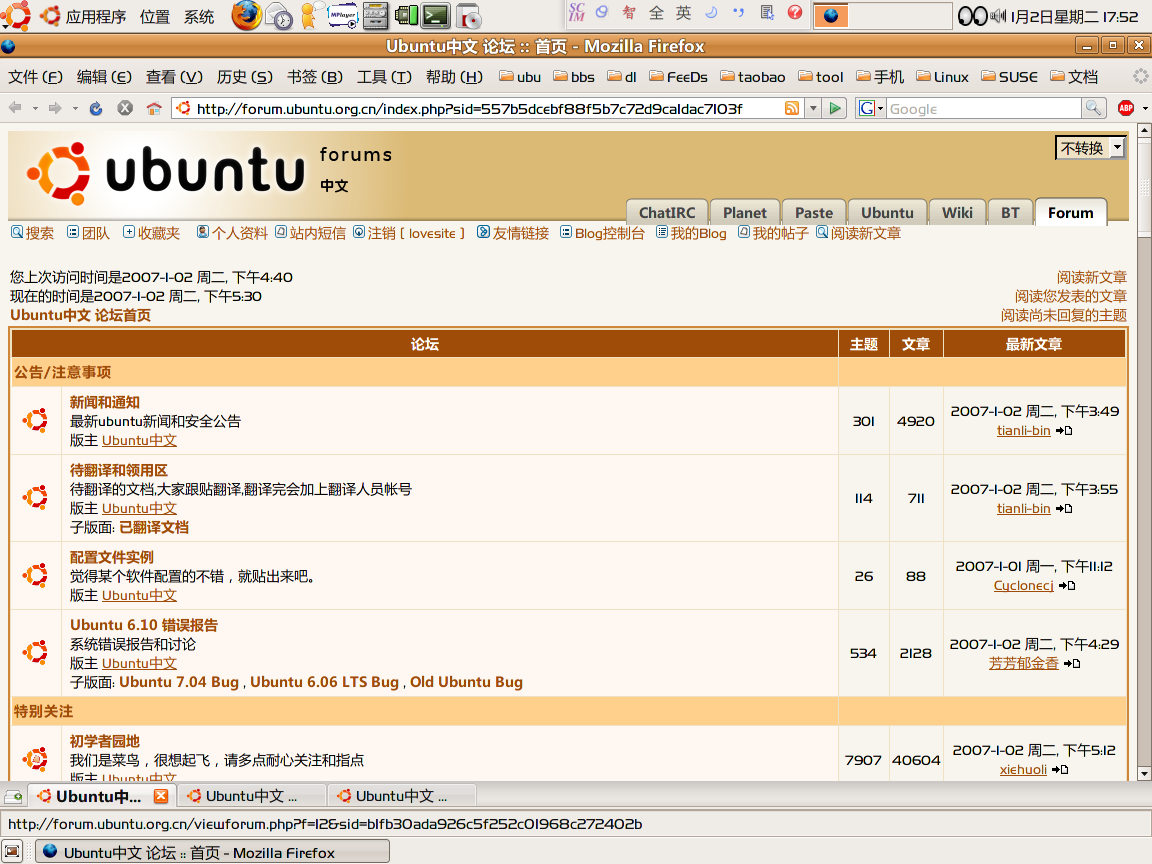Screen dimensions: 1152x864
Task: Open the Adblock Plus dropdown arrow
Action: click(1144, 109)
